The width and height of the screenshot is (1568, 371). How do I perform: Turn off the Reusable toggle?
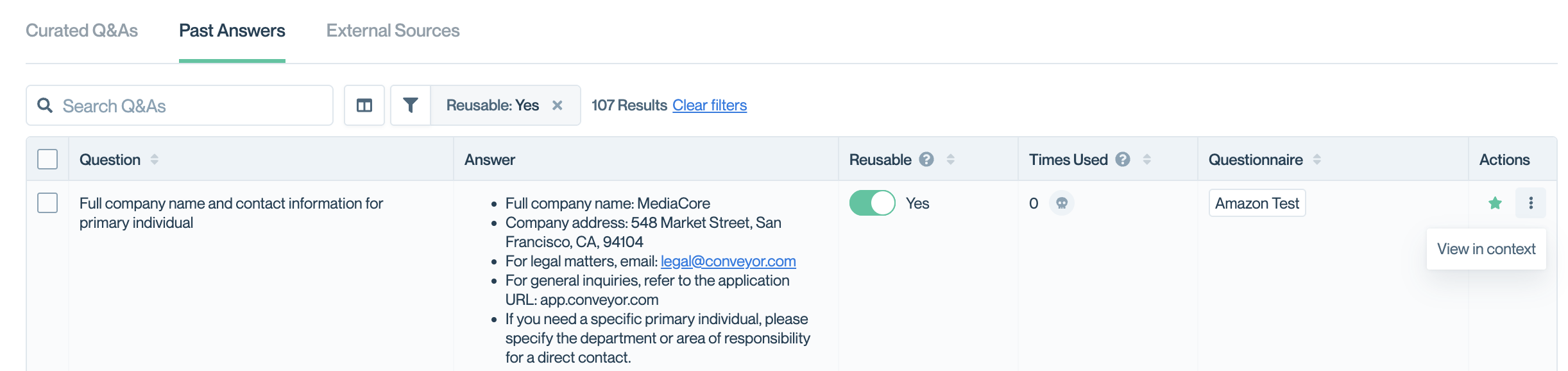(872, 203)
